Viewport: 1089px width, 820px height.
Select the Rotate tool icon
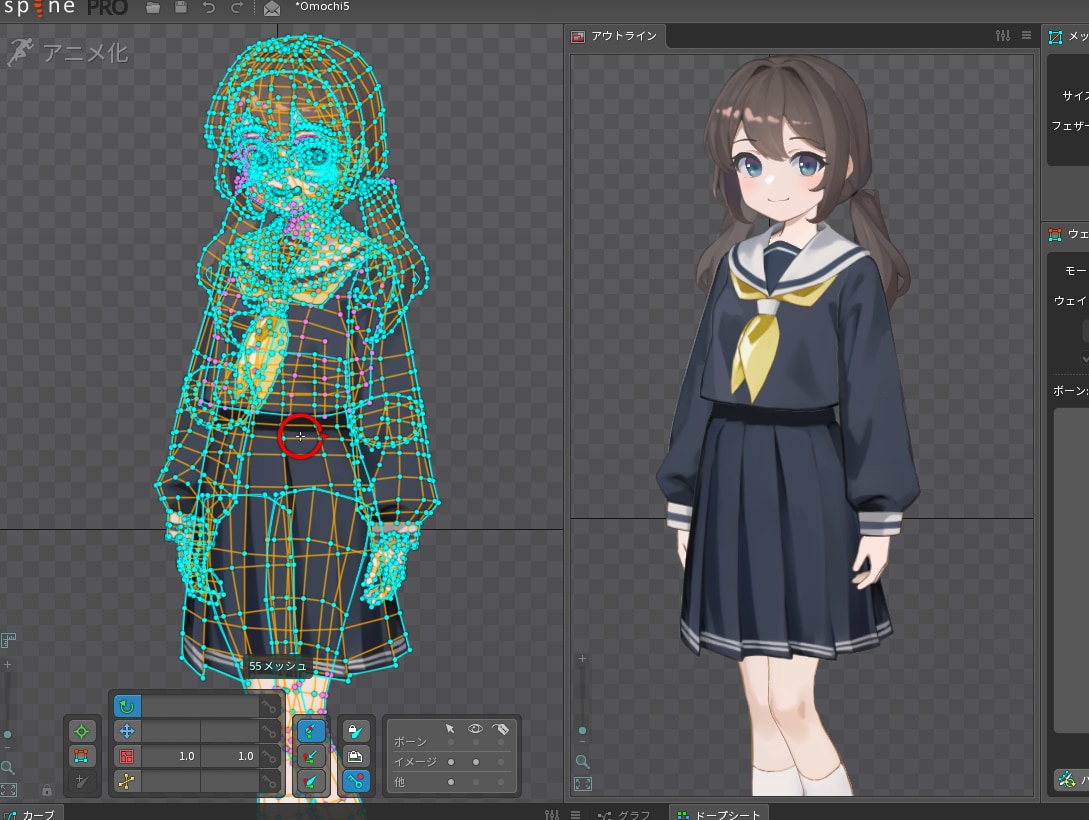click(127, 706)
